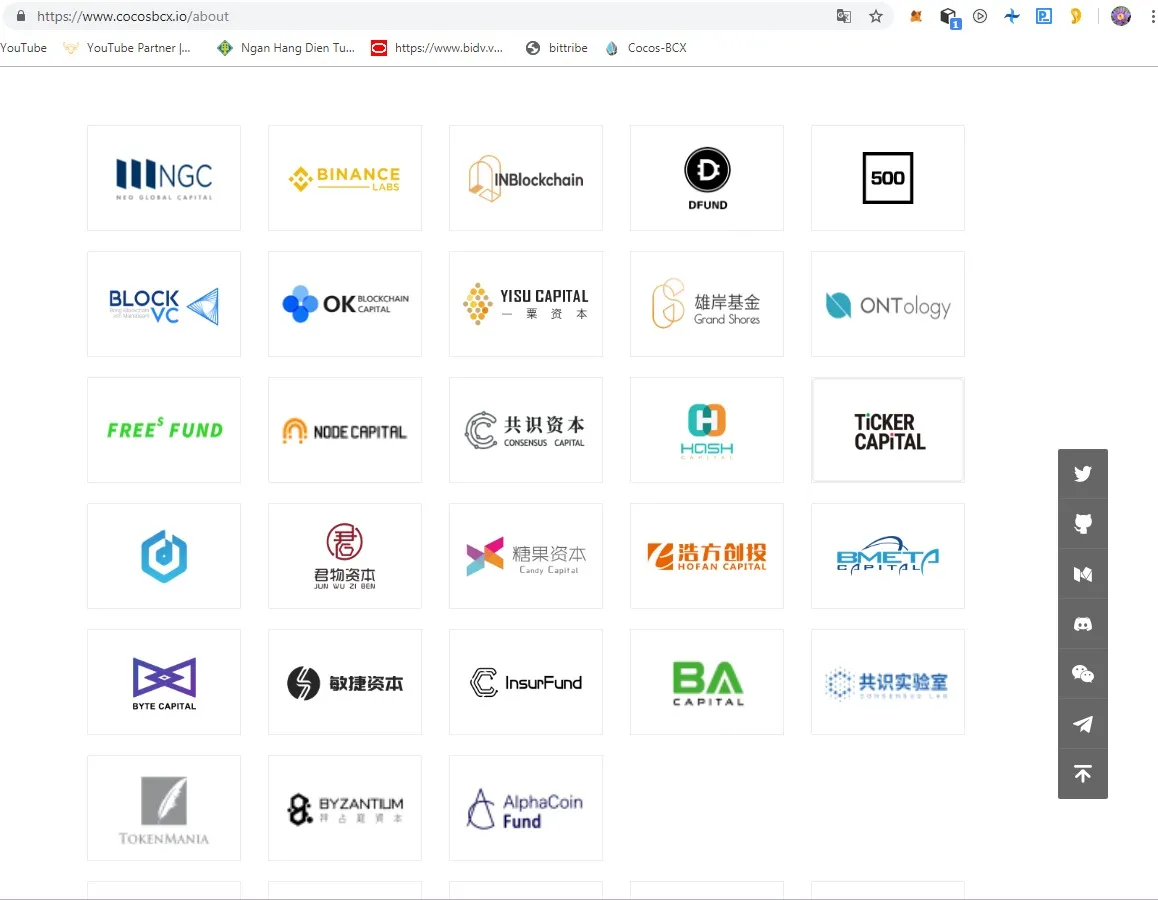Click the blue hexagon logo card
The width and height of the screenshot is (1158, 900).
[x=164, y=556]
